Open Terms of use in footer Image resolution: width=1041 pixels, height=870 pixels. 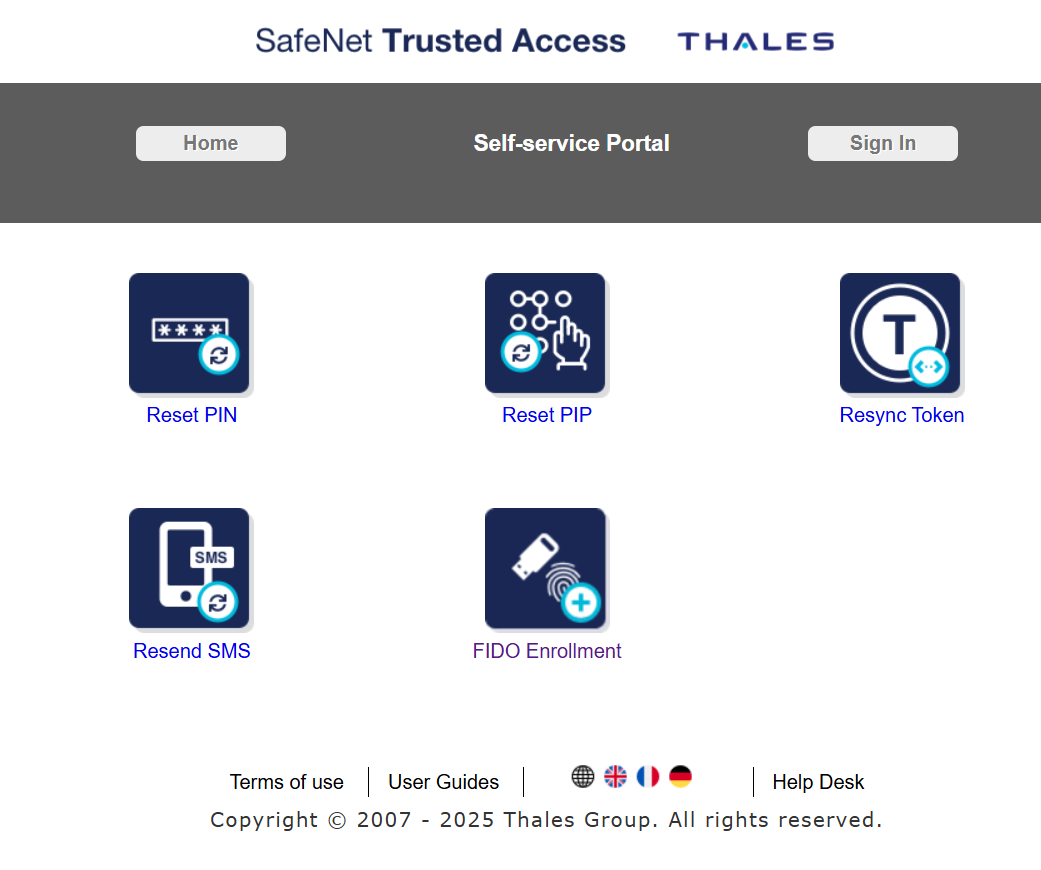click(x=287, y=782)
